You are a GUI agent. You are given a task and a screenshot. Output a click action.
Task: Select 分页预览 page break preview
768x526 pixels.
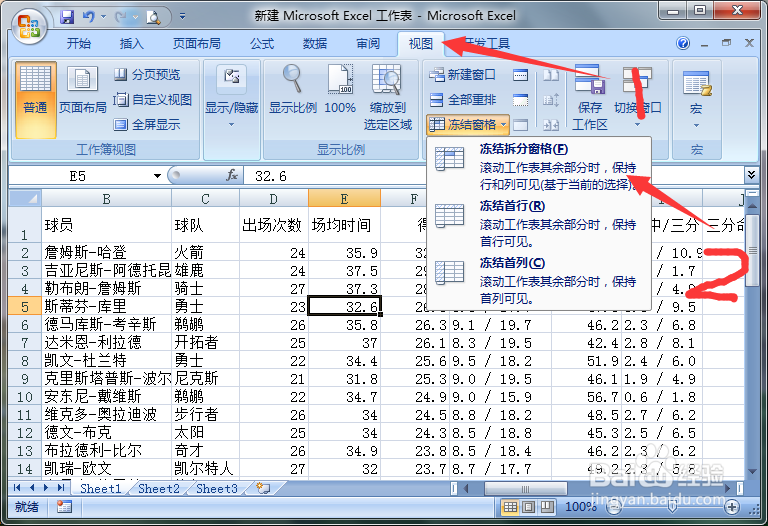[x=147, y=74]
